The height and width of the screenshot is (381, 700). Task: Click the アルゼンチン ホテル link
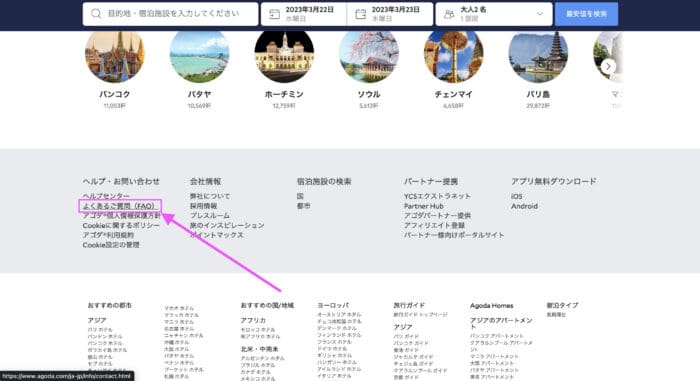[x=262, y=358]
